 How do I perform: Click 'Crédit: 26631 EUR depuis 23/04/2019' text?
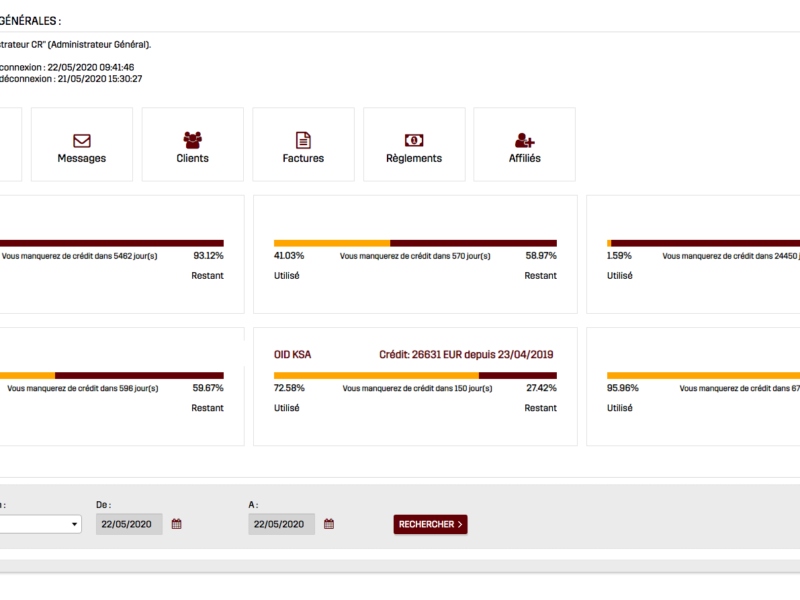[466, 355]
